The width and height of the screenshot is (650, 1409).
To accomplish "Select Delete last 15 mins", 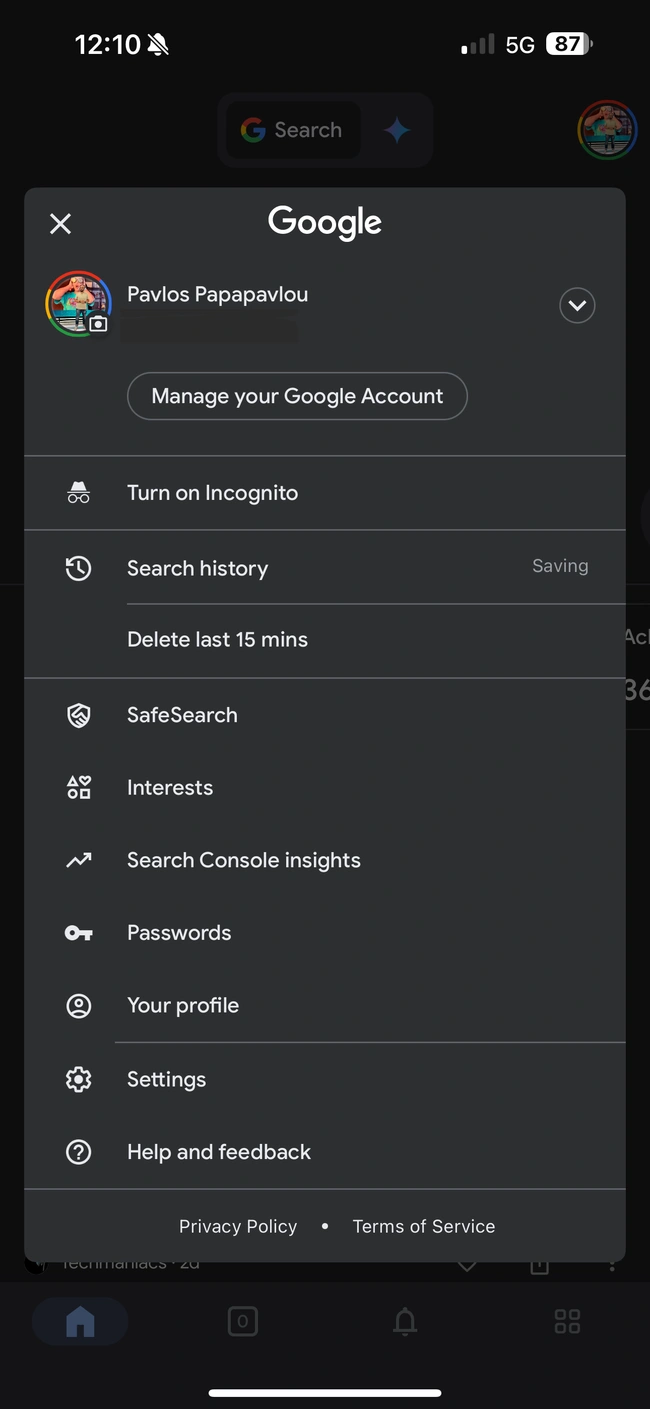I will pos(217,640).
